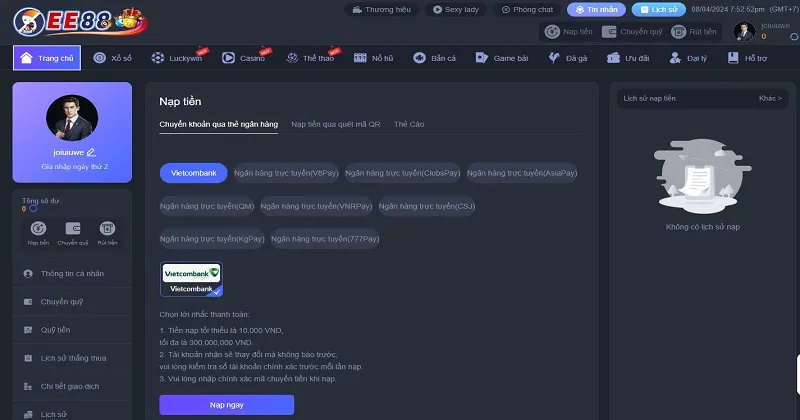Image resolution: width=800 pixels, height=420 pixels.
Task: Click the large profile picture in sidebar
Action: point(72,121)
